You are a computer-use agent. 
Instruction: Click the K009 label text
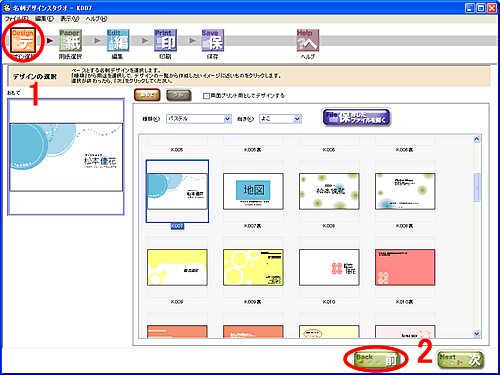[177, 302]
